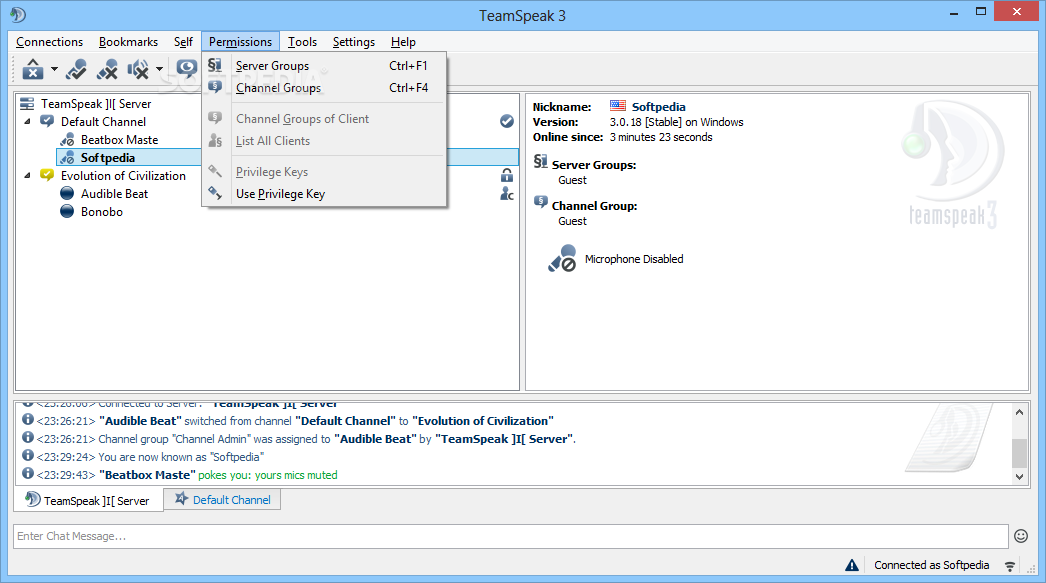Select user Audible Beat

[115, 193]
